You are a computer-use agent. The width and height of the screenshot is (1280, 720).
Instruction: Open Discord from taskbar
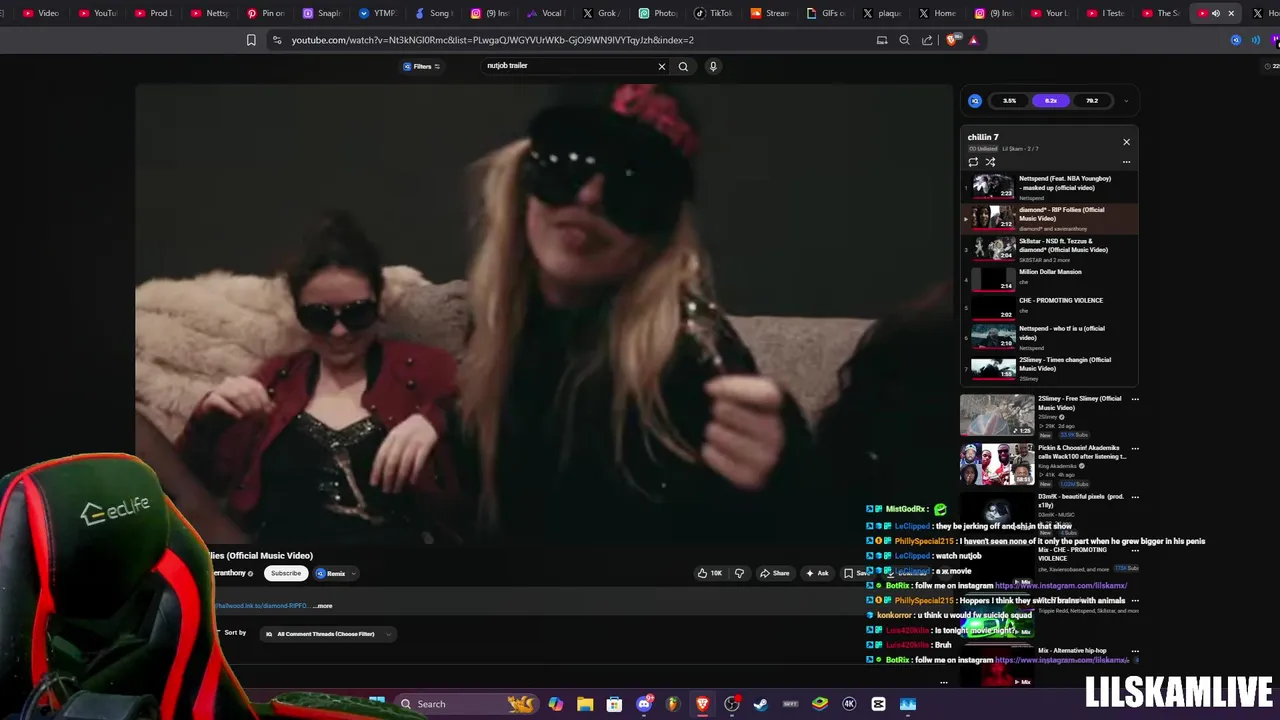[644, 704]
